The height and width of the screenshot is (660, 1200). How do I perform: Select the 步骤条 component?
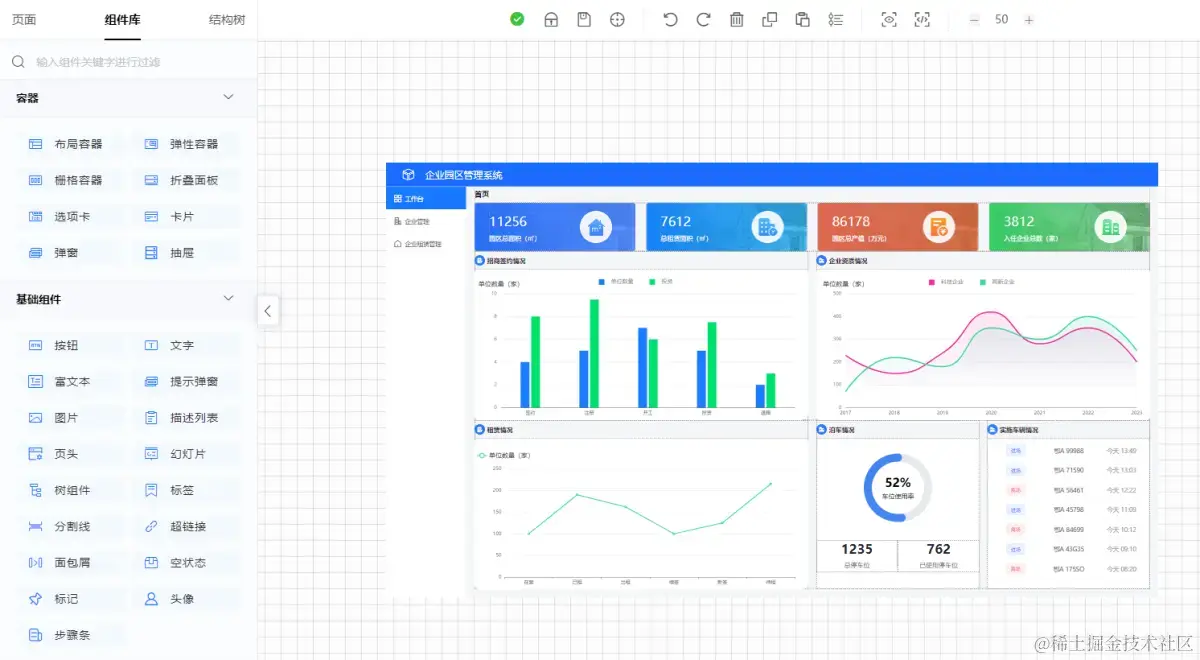(70, 634)
